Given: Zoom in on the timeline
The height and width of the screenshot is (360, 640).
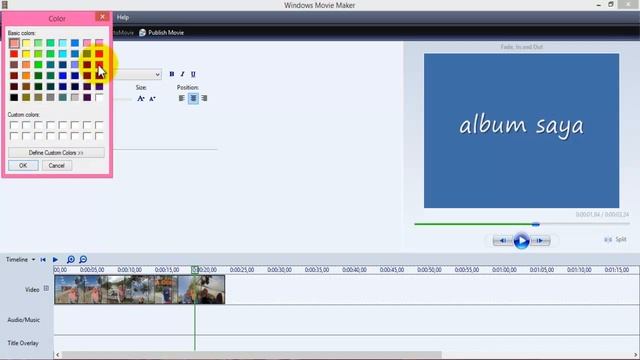Looking at the screenshot, I should coord(71,260).
